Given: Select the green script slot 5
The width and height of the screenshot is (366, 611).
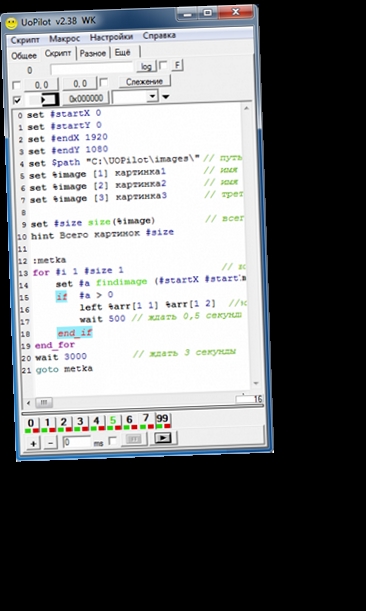Looking at the screenshot, I should tap(113, 420).
